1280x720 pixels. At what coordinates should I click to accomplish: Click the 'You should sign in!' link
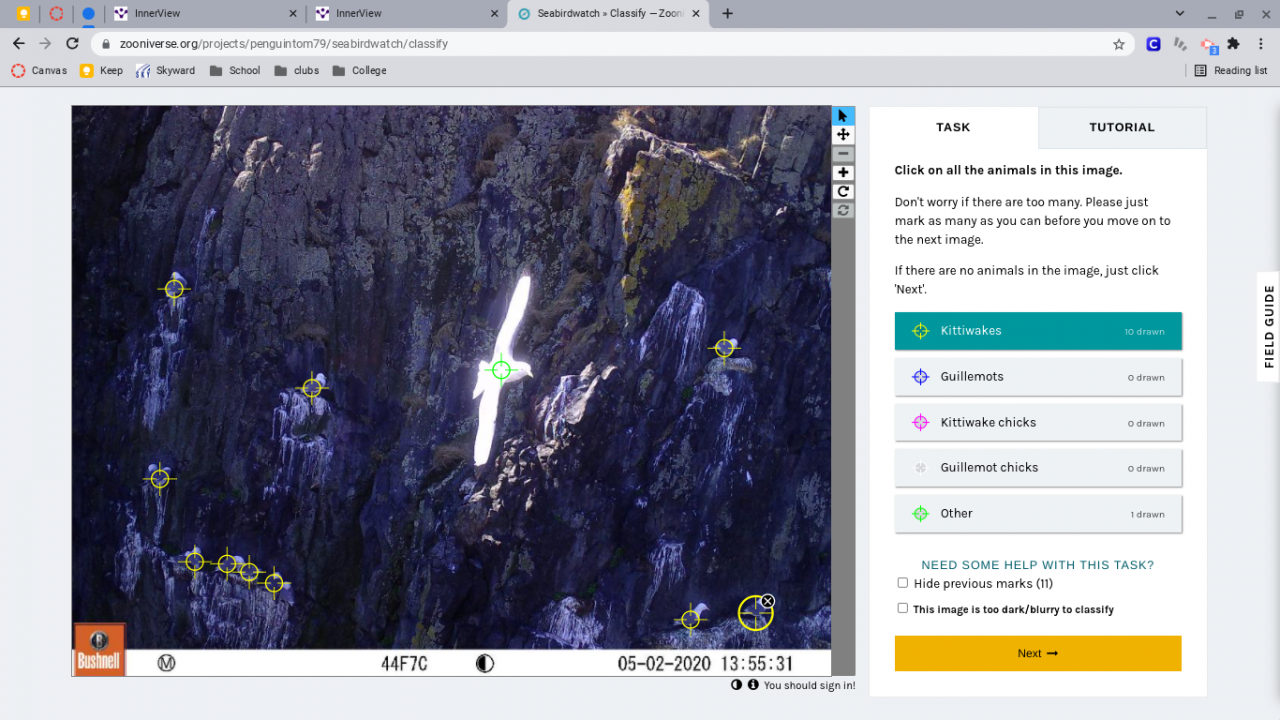point(809,686)
